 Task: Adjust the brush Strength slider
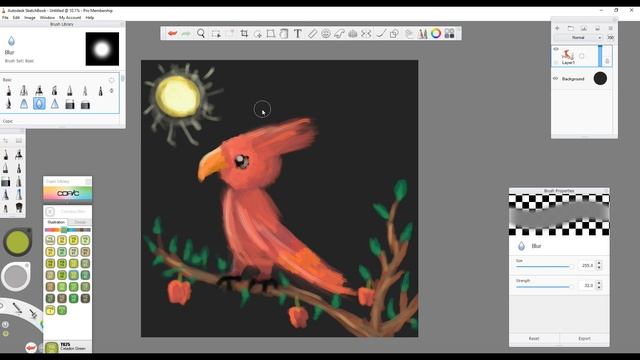point(544,287)
